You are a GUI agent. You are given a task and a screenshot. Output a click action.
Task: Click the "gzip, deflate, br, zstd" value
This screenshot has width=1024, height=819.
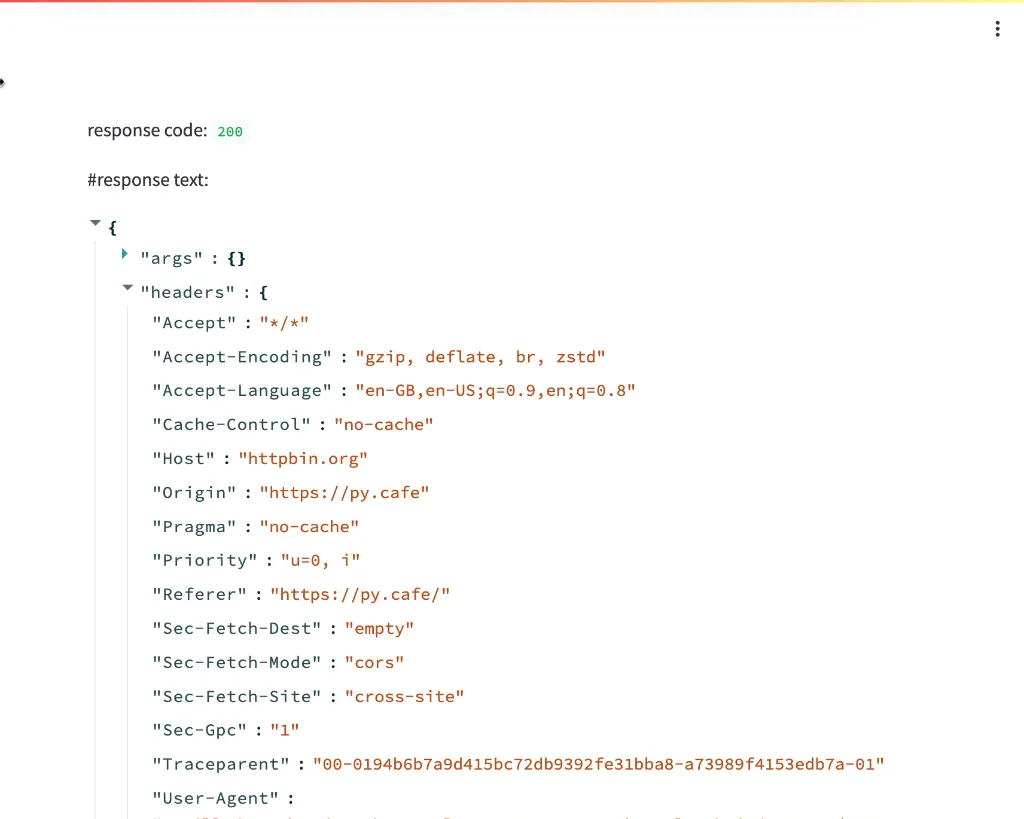[x=480, y=357]
